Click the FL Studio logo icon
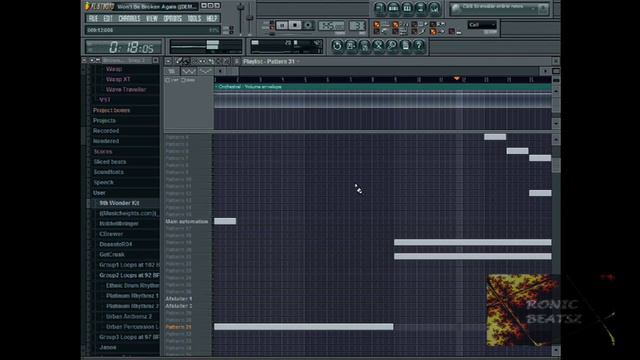This screenshot has height=360, width=640. pos(88,6)
